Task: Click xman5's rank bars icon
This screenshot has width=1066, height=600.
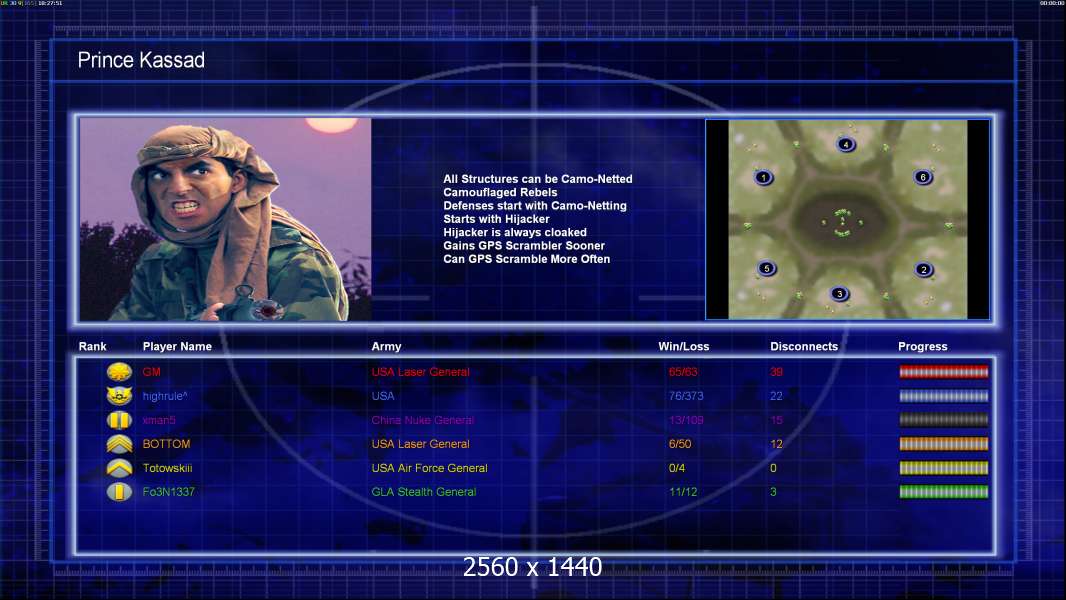Action: pos(120,420)
